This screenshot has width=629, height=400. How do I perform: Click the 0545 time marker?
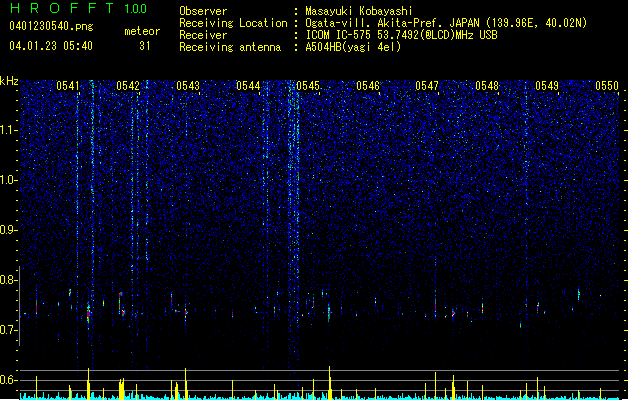[x=308, y=86]
